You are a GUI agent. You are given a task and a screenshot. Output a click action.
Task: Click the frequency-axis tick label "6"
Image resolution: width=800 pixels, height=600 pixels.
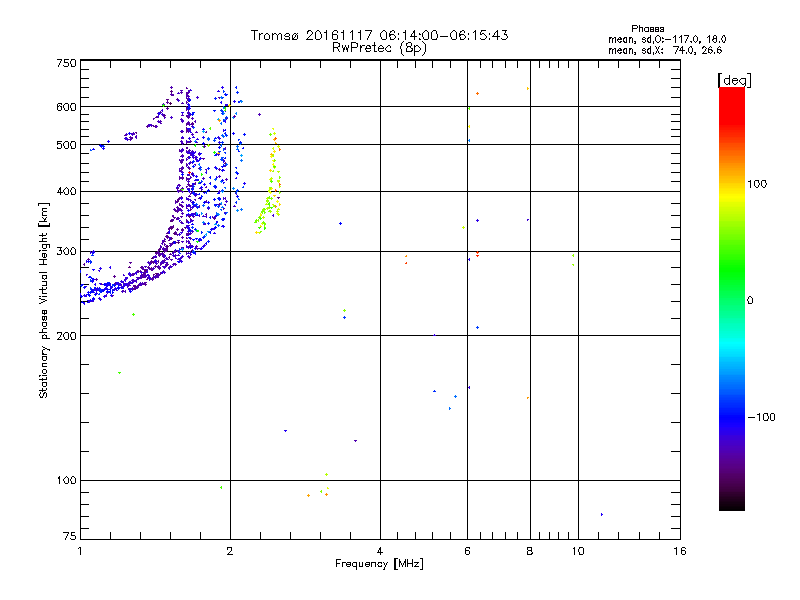point(467,551)
